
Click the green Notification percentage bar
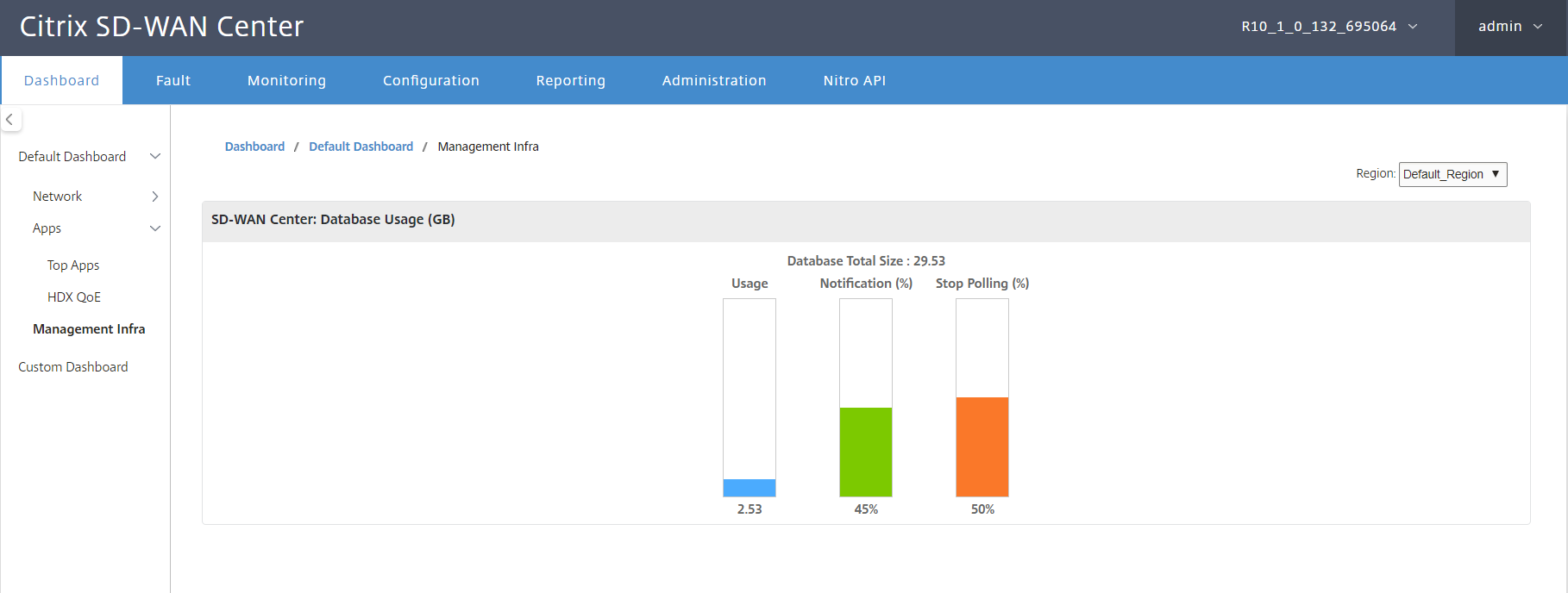coord(866,452)
